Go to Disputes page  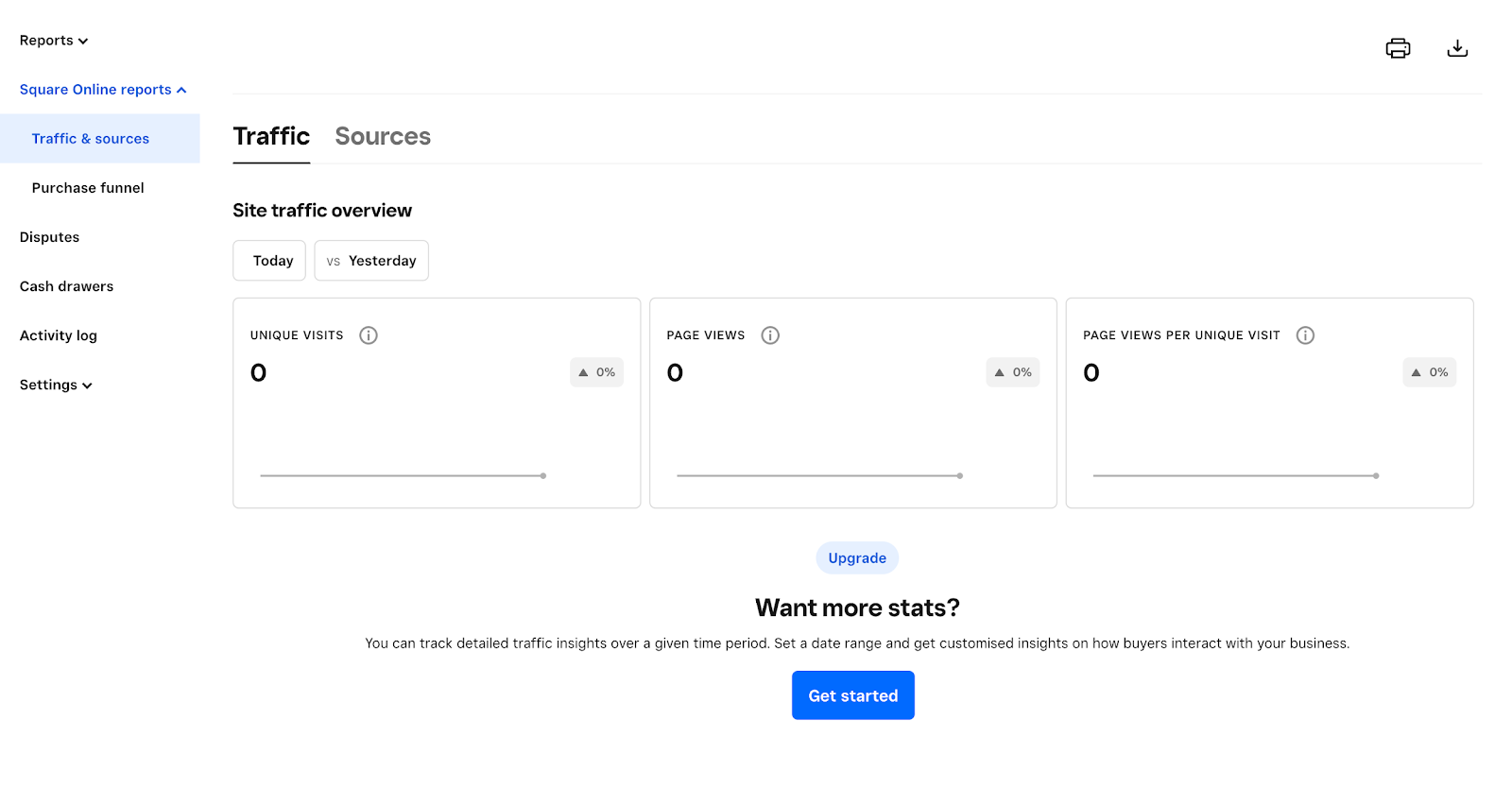(x=49, y=237)
